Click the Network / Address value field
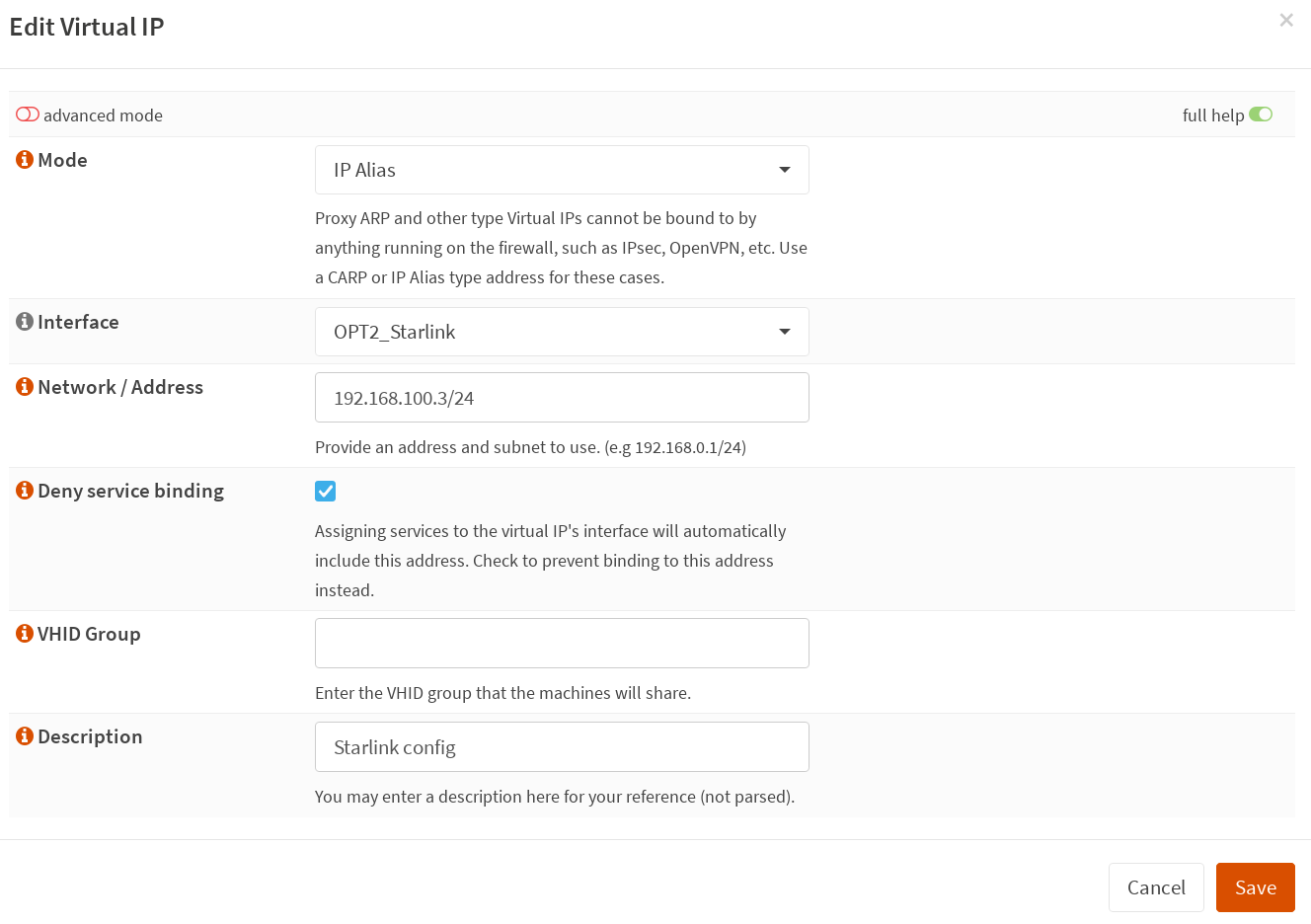 [x=562, y=397]
